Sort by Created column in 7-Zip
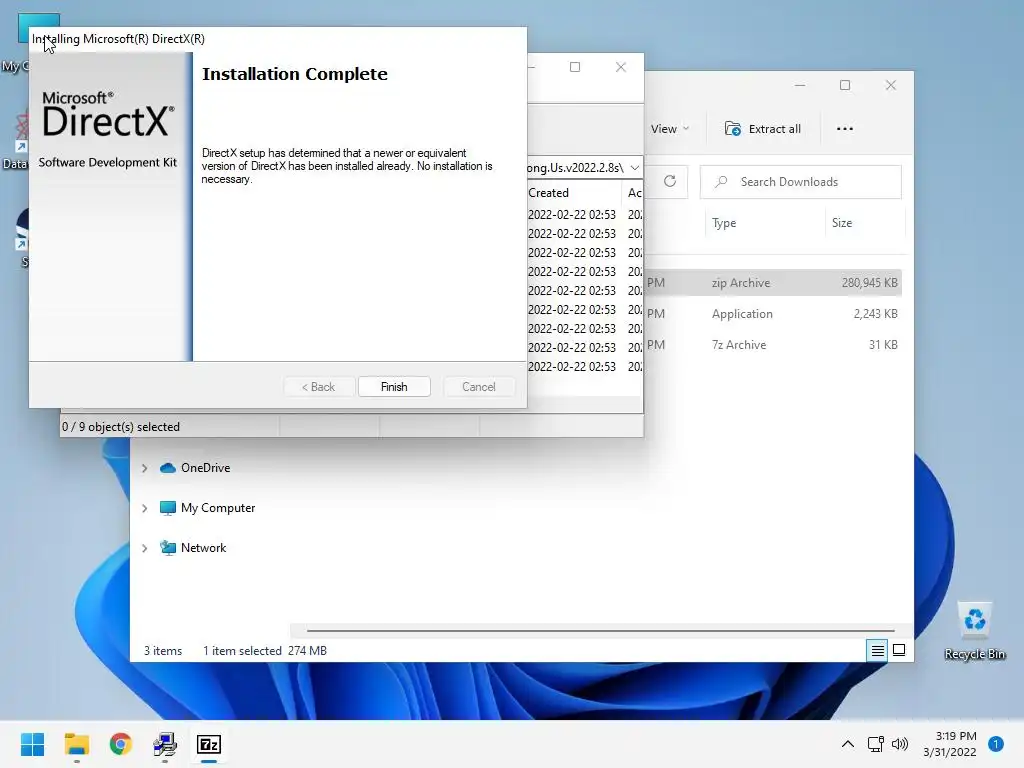The image size is (1024, 768). click(548, 193)
